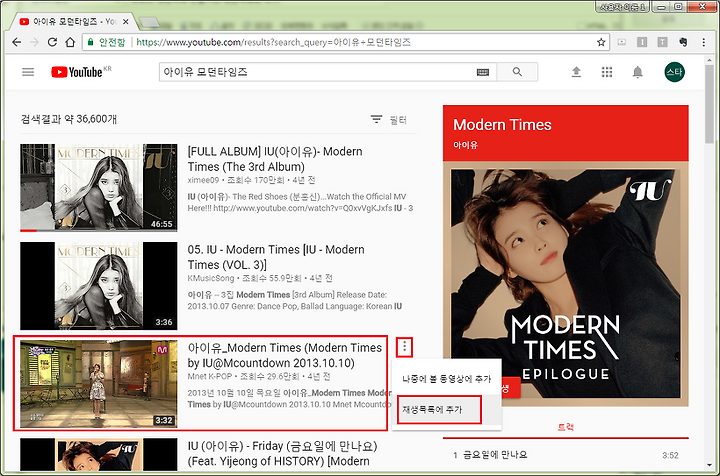
Task: Open the FULL ALBUM Modern Times thumbnail
Action: (x=98, y=187)
